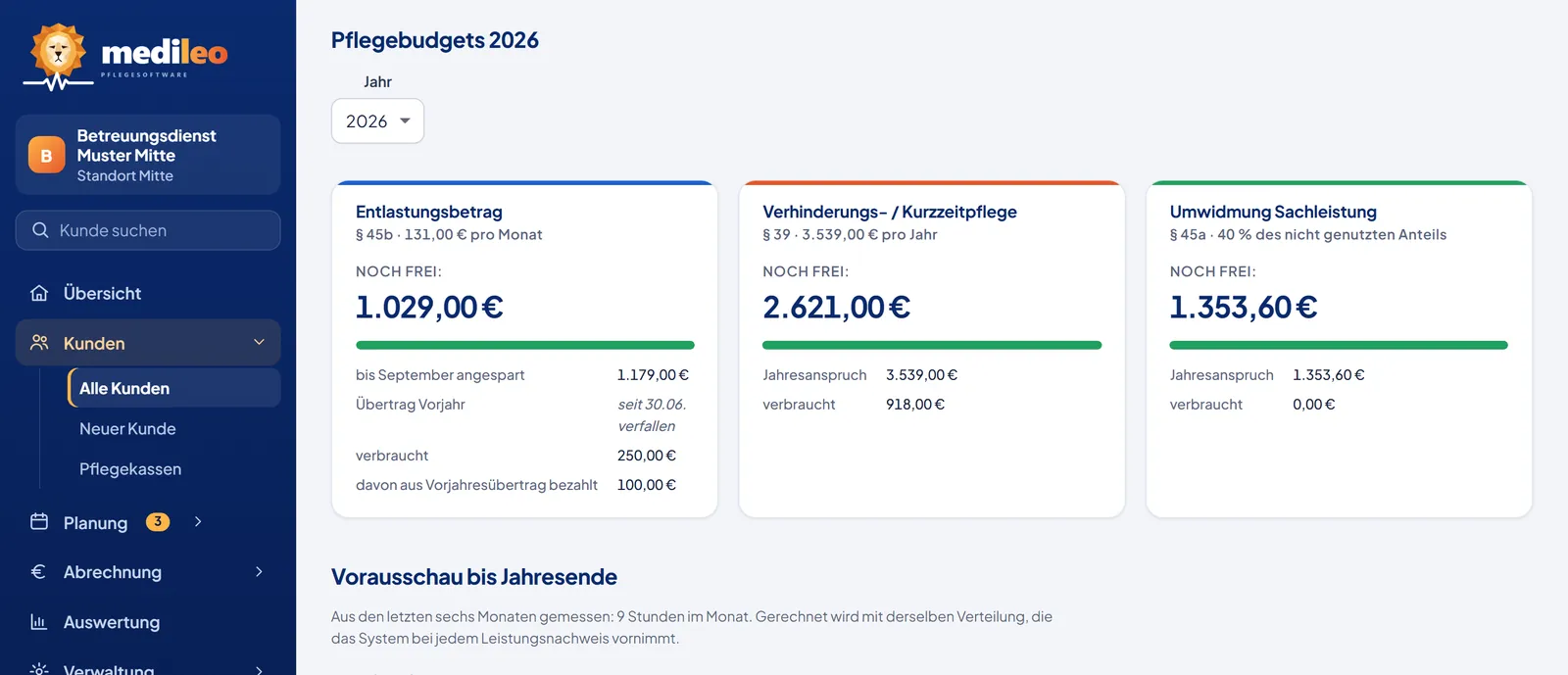Click the 1.029,00 € remaining amount
This screenshot has width=1568, height=675.
click(429, 308)
